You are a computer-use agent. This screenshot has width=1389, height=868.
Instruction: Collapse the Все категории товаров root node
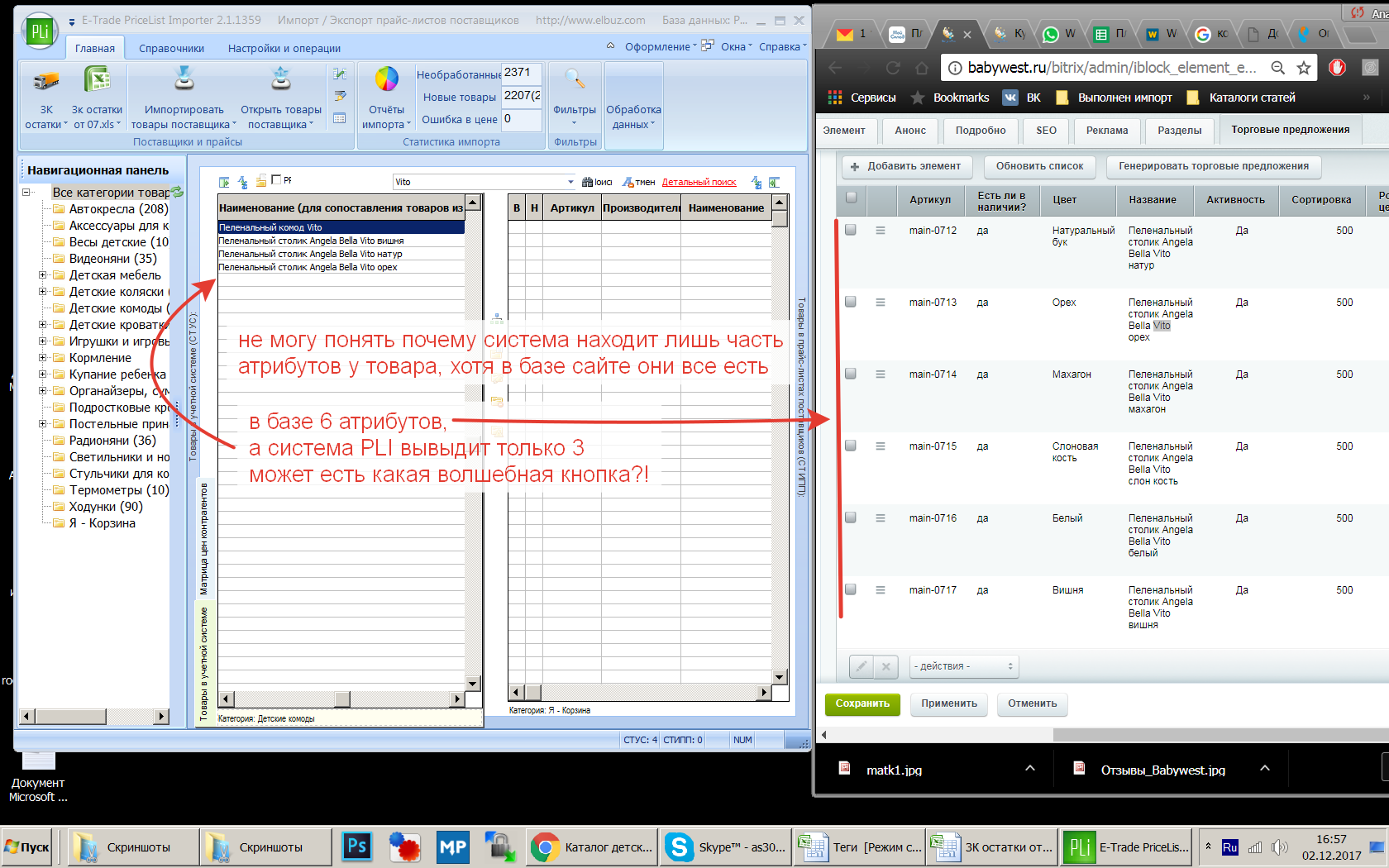point(26,193)
